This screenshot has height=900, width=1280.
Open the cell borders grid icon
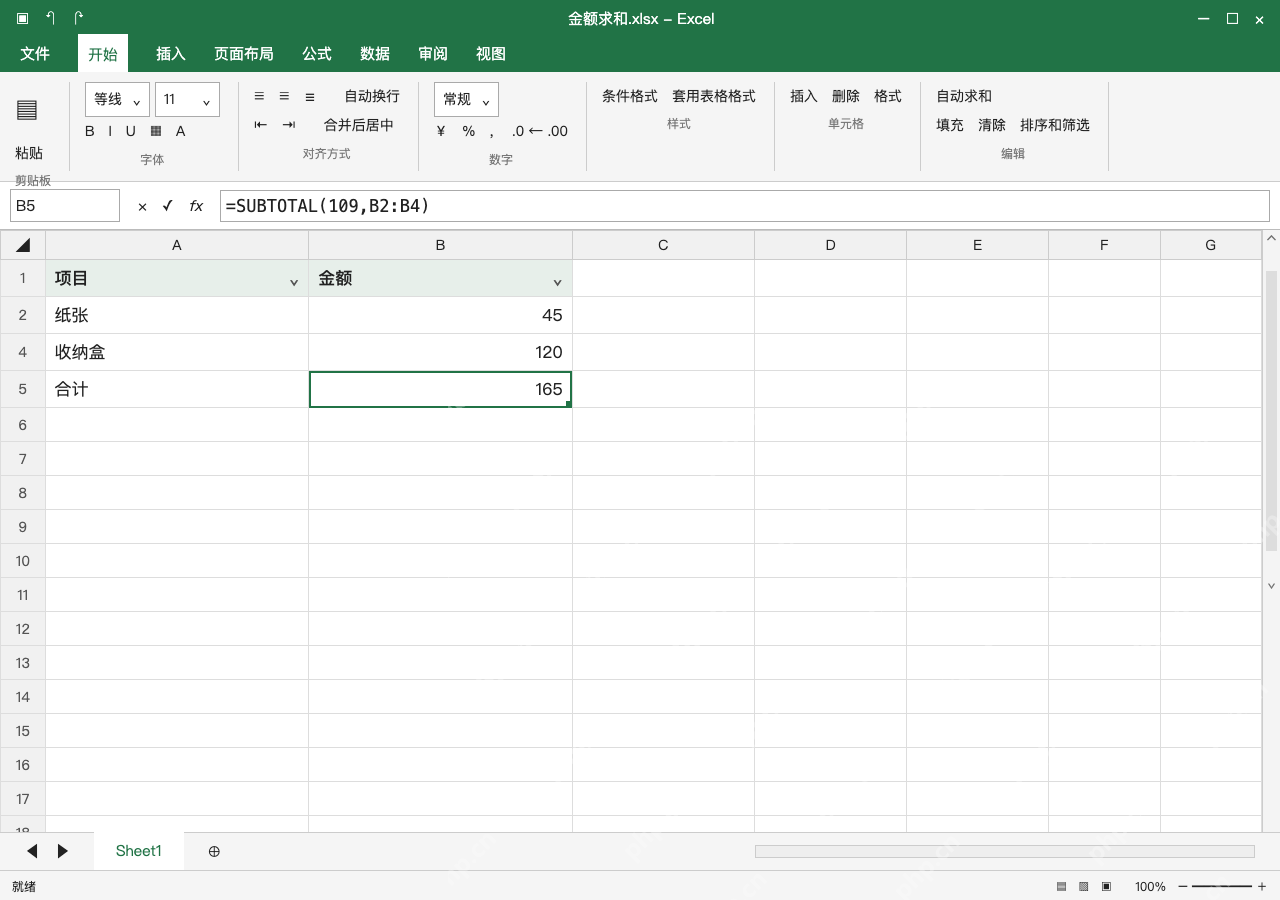(x=156, y=131)
